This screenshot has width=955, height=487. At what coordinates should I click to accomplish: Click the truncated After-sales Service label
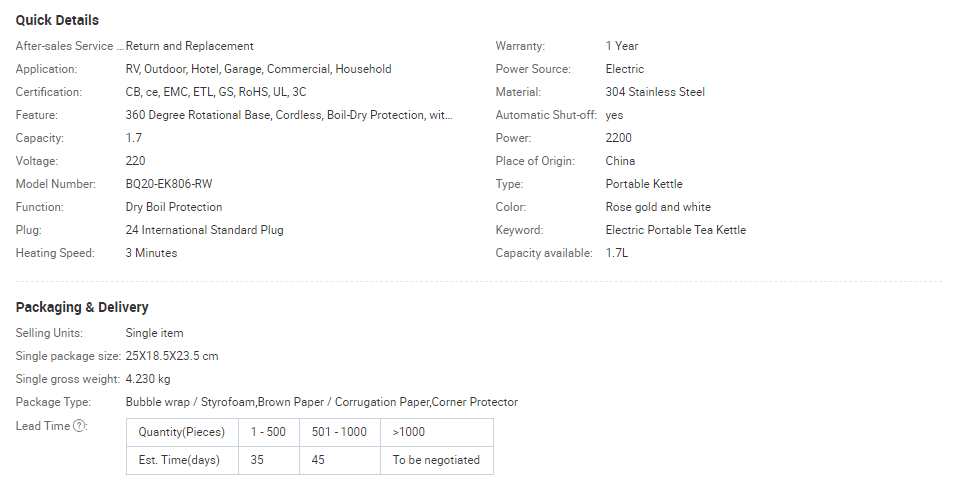click(x=69, y=46)
